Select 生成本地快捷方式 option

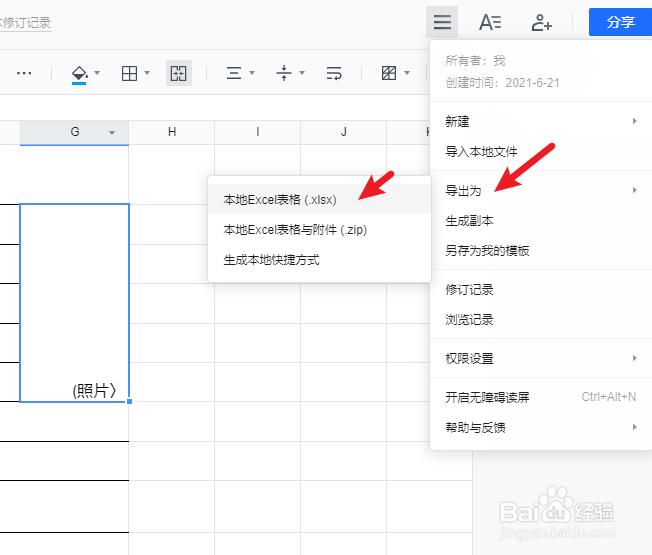(x=319, y=260)
